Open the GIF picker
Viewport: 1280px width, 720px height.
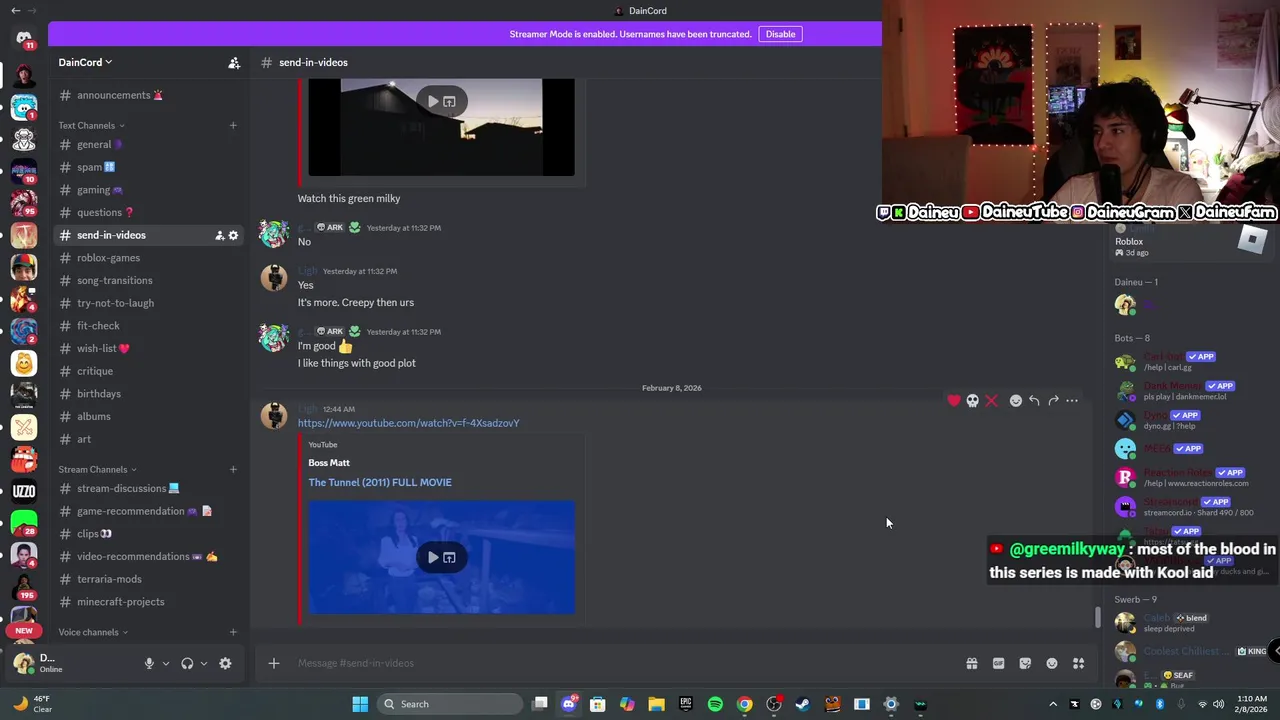[998, 663]
